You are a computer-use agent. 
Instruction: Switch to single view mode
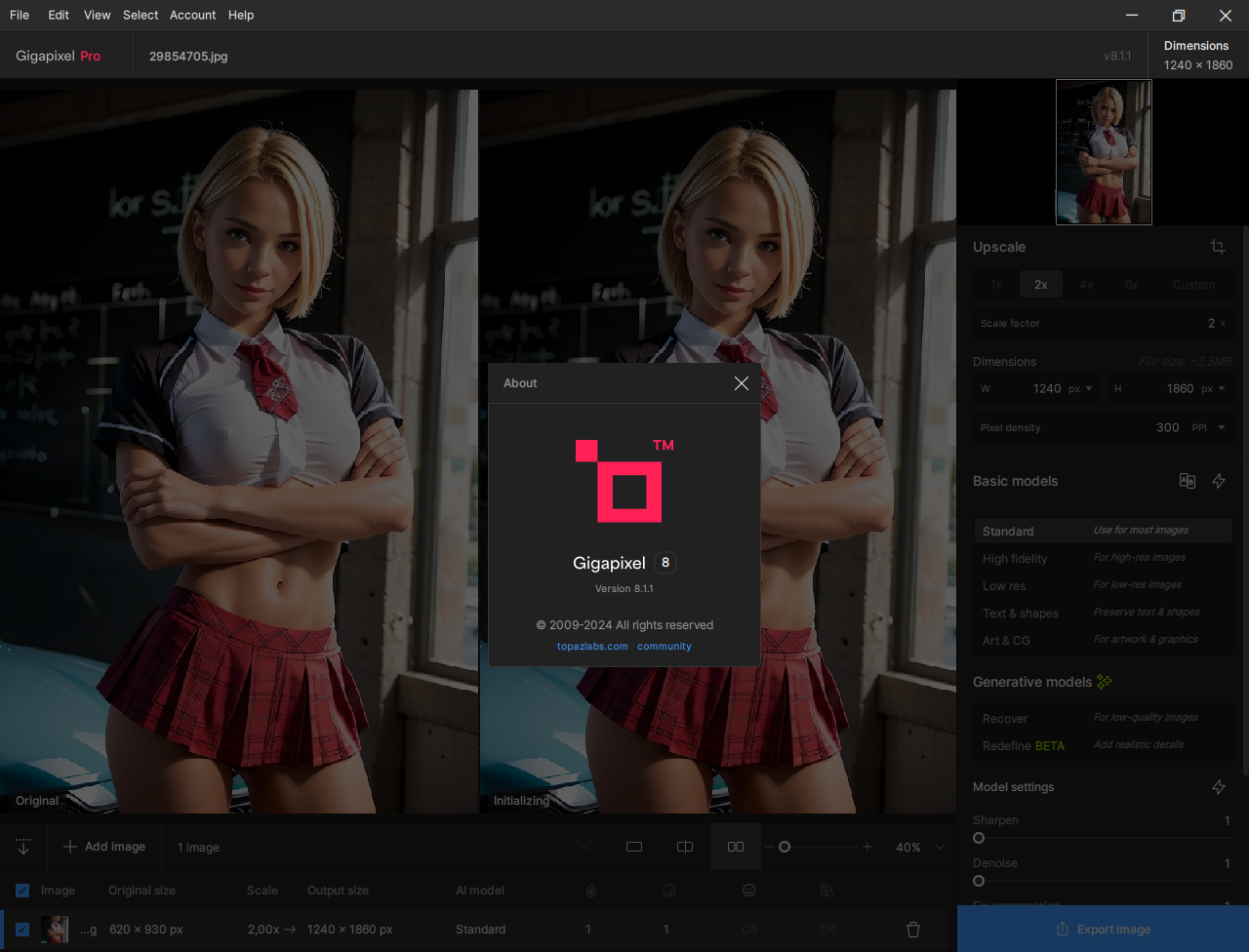coord(634,847)
